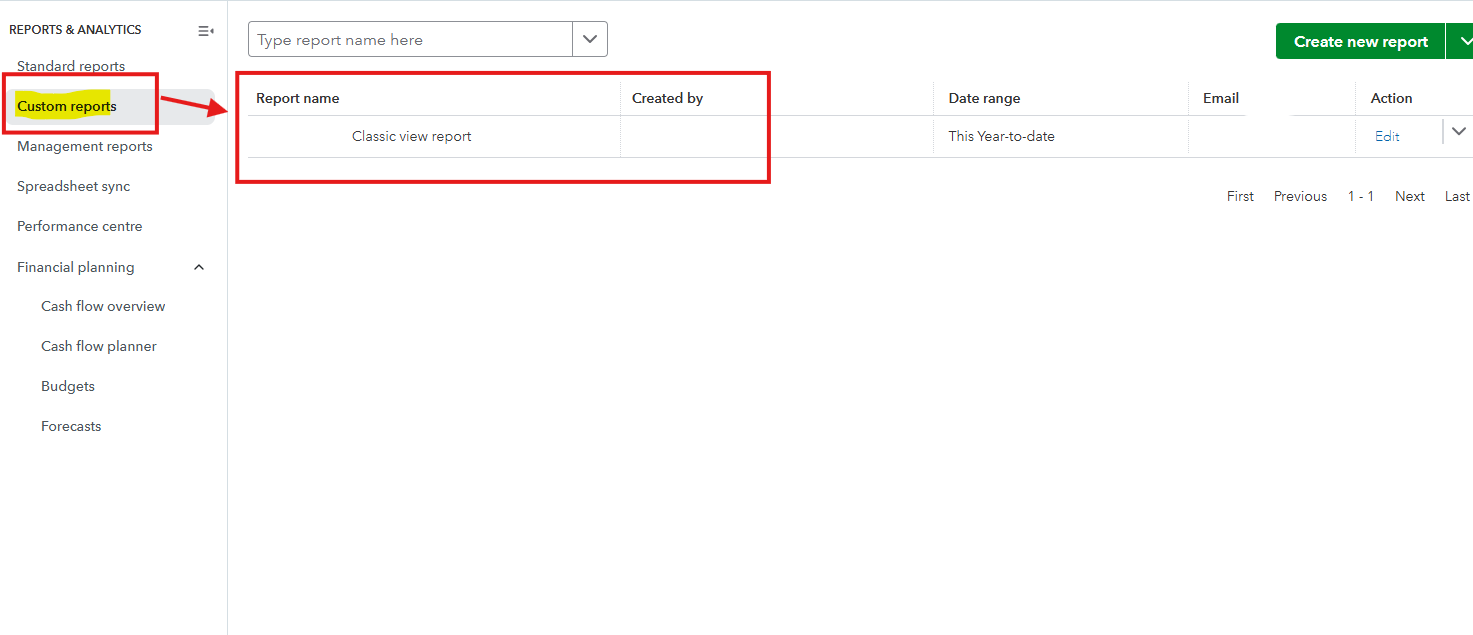1473x635 pixels.
Task: Click the This Year-to-date cell
Action: point(1001,136)
